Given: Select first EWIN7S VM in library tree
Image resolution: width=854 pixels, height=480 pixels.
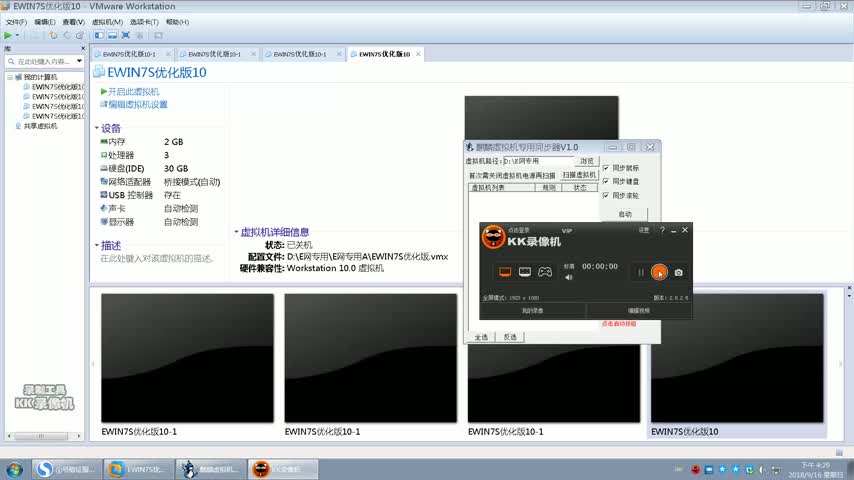Looking at the screenshot, I should point(54,87).
